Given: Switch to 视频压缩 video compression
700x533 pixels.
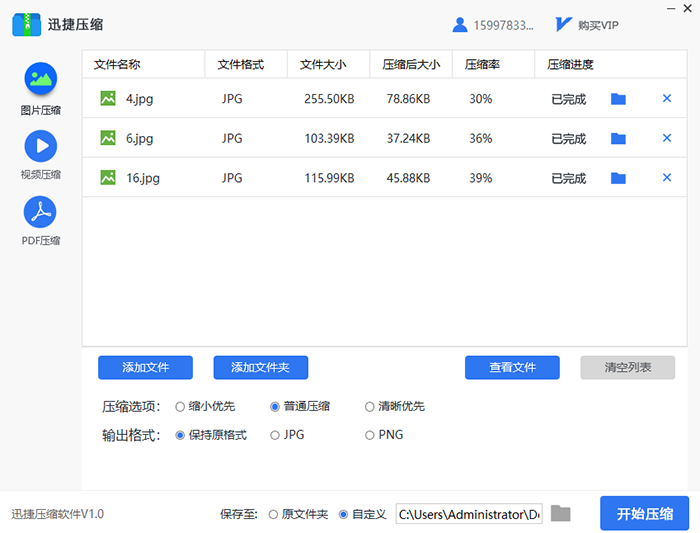Looking at the screenshot, I should coord(40,146).
